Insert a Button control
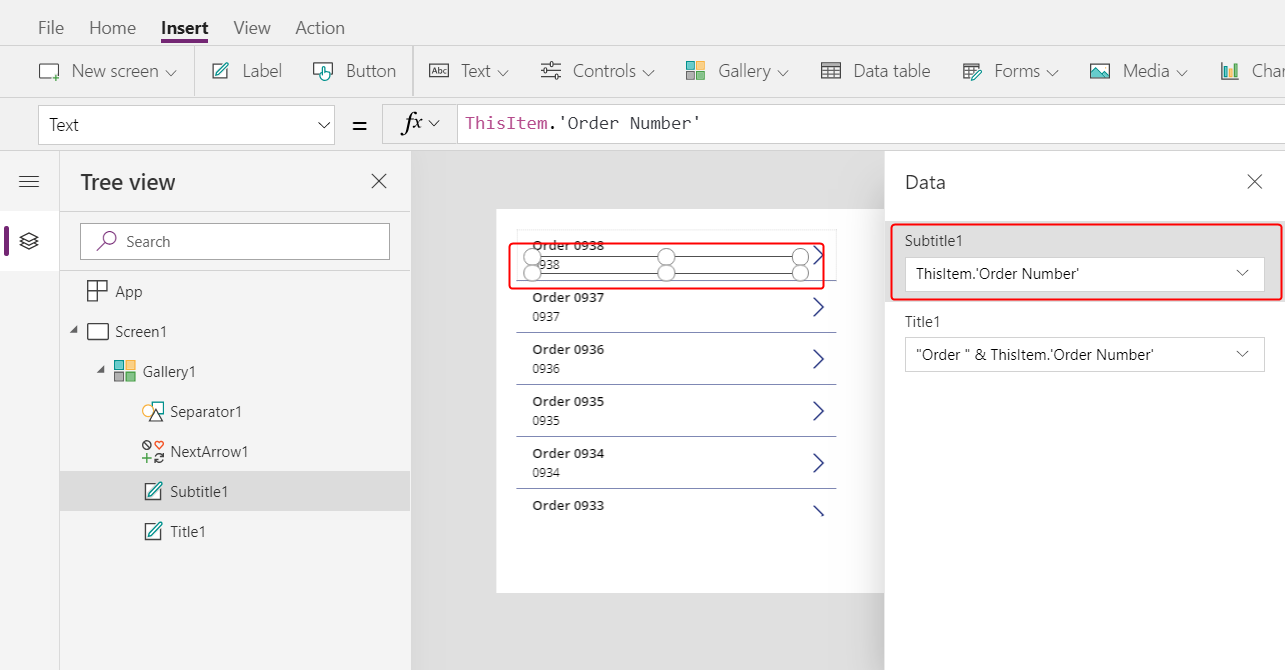The image size is (1285, 670). (354, 71)
